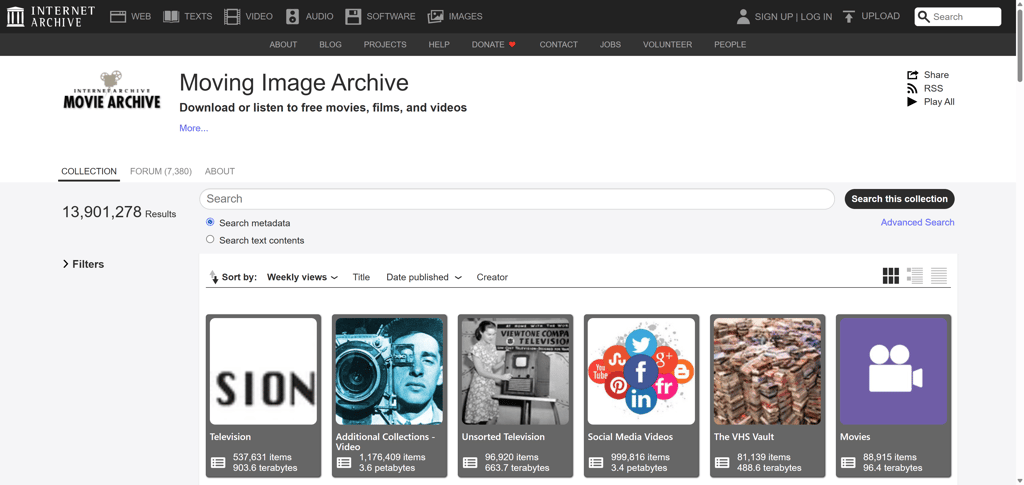This screenshot has width=1024, height=485.
Task: Click the Video film strip icon
Action: [x=232, y=16]
